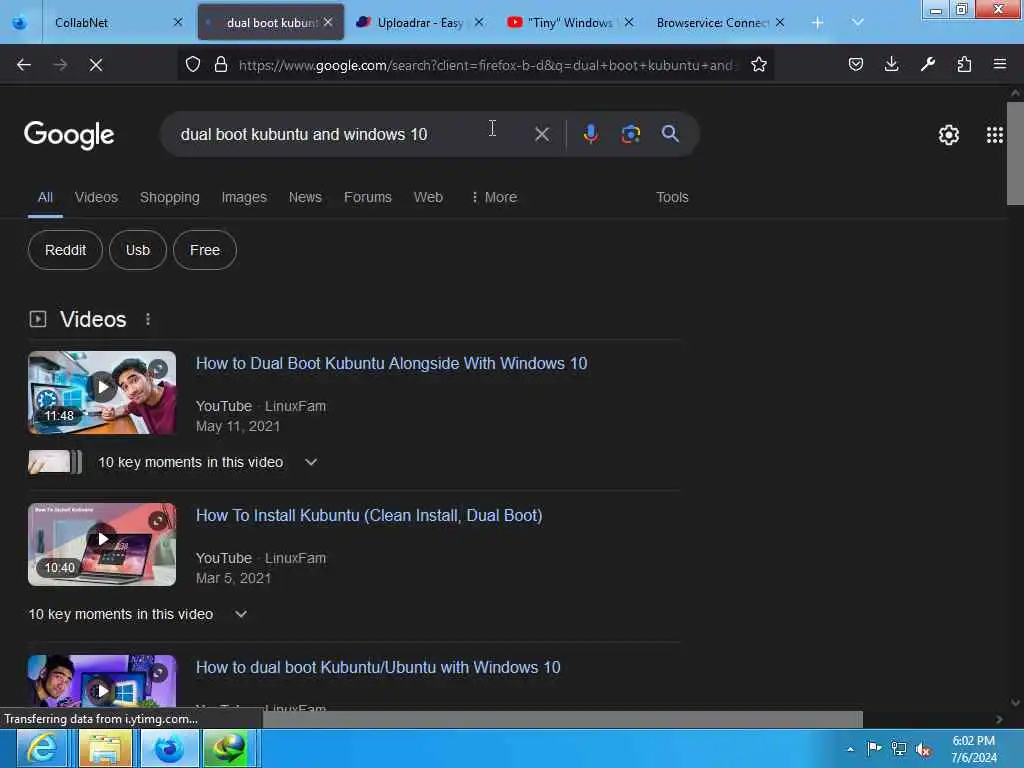Open How To Install Kubuntu Clean Install link
Image resolution: width=1024 pixels, height=768 pixels.
pyautogui.click(x=369, y=516)
